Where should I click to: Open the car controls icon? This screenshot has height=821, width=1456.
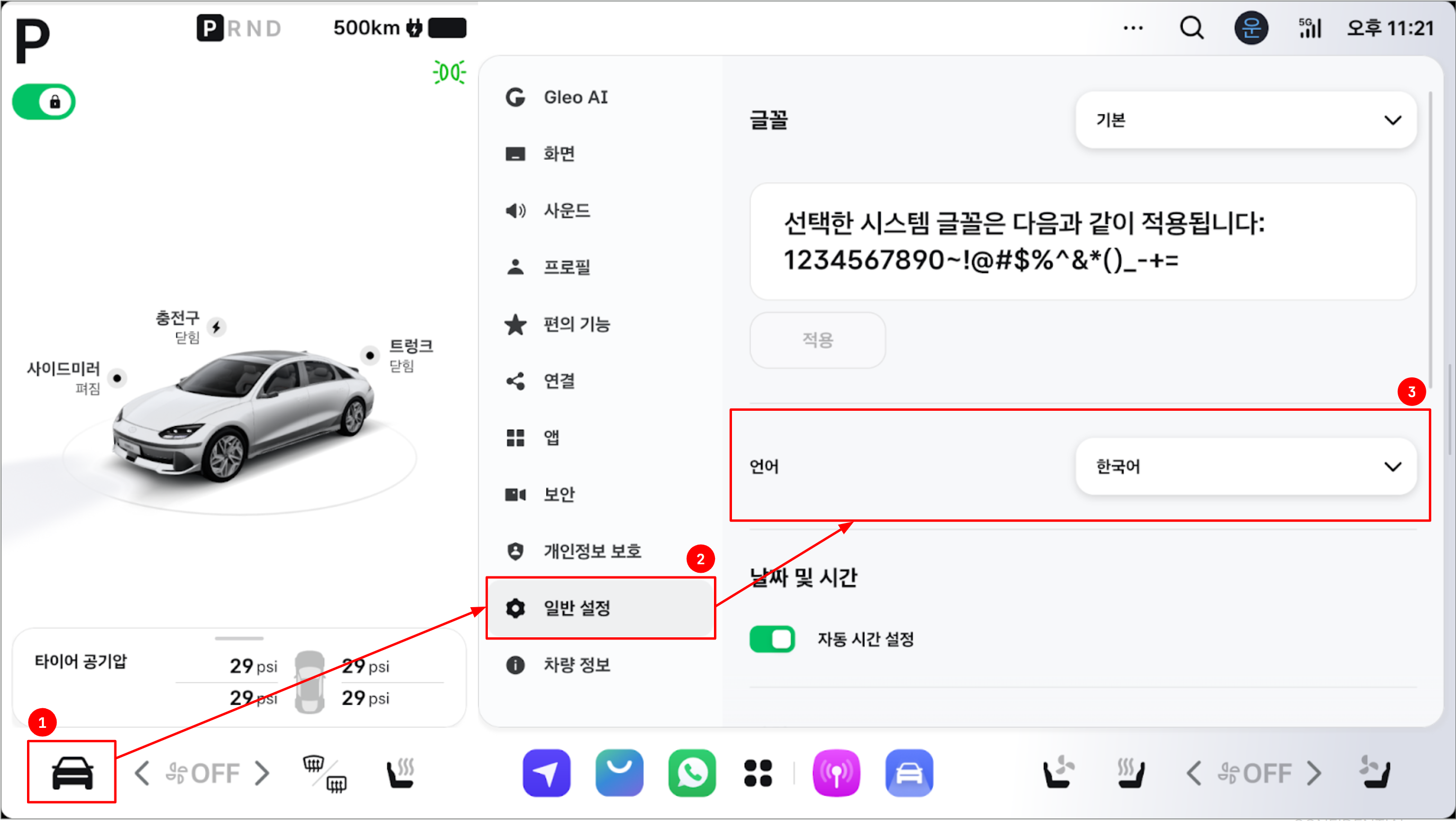pos(73,772)
